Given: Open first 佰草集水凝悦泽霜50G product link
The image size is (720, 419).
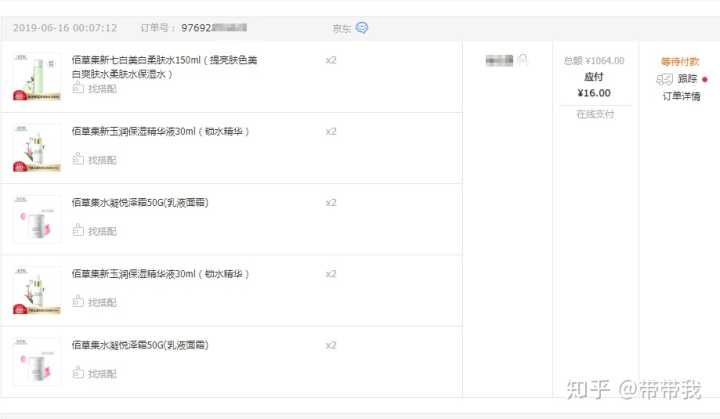Looking at the screenshot, I should (140, 203).
